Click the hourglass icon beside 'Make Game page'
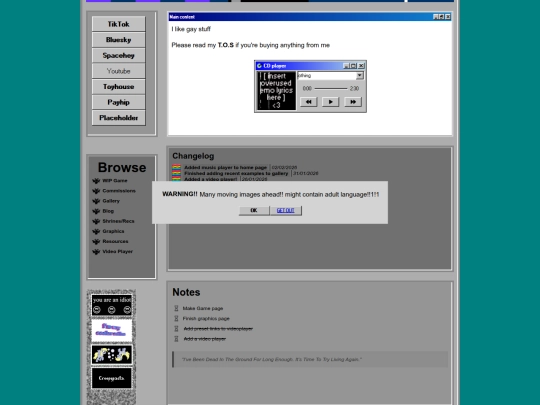 click(x=176, y=308)
